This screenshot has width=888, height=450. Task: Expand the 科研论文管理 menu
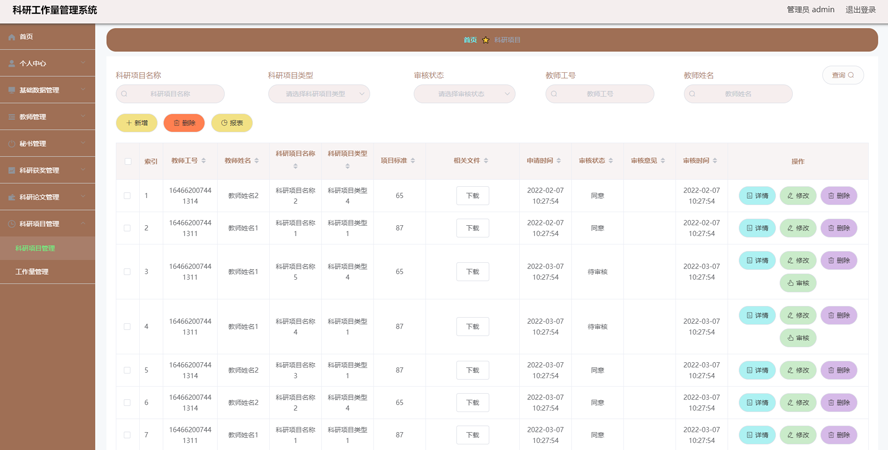tap(48, 197)
